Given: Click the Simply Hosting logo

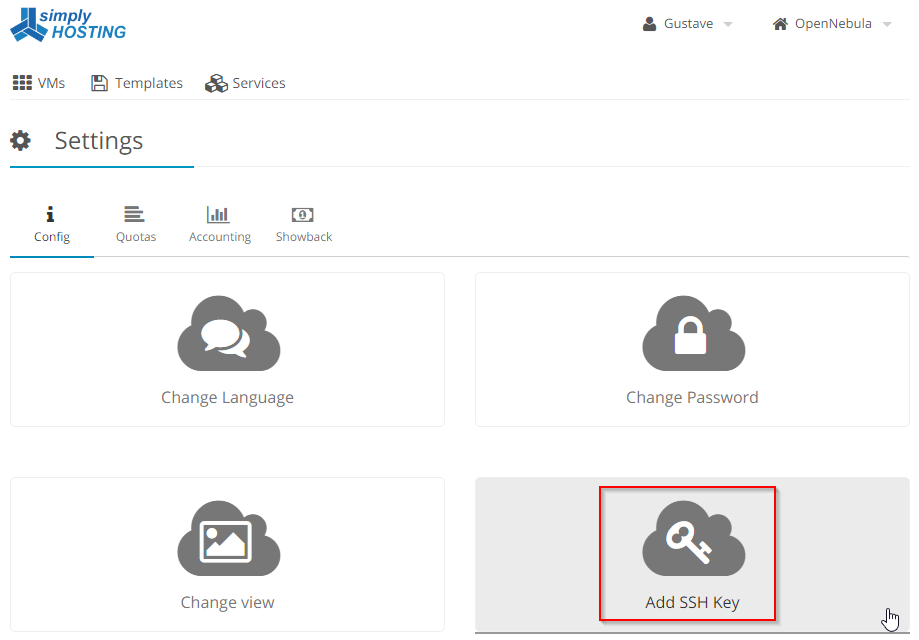Looking at the screenshot, I should [x=69, y=25].
